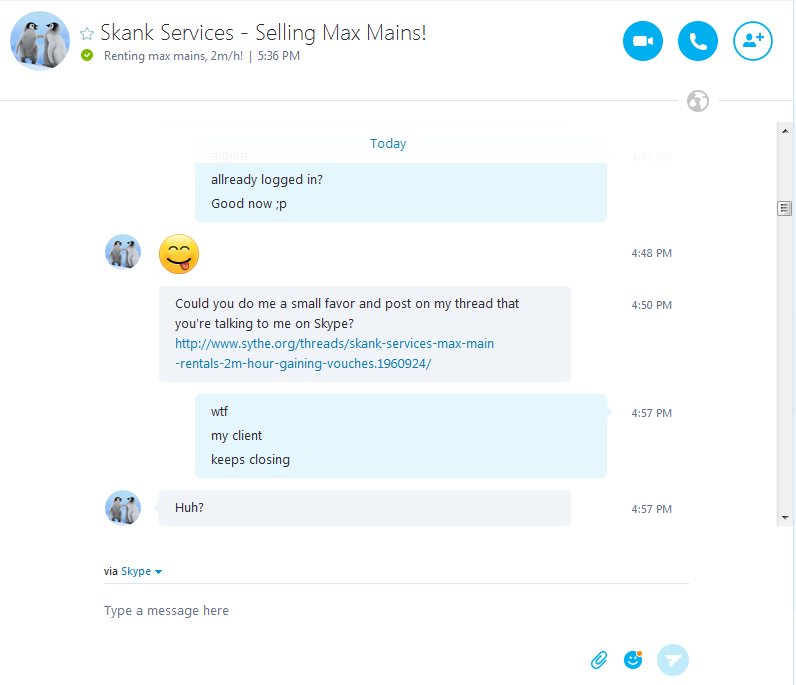Screen dimensions: 796x685
Task: Add people to this conversation
Action: 753,41
